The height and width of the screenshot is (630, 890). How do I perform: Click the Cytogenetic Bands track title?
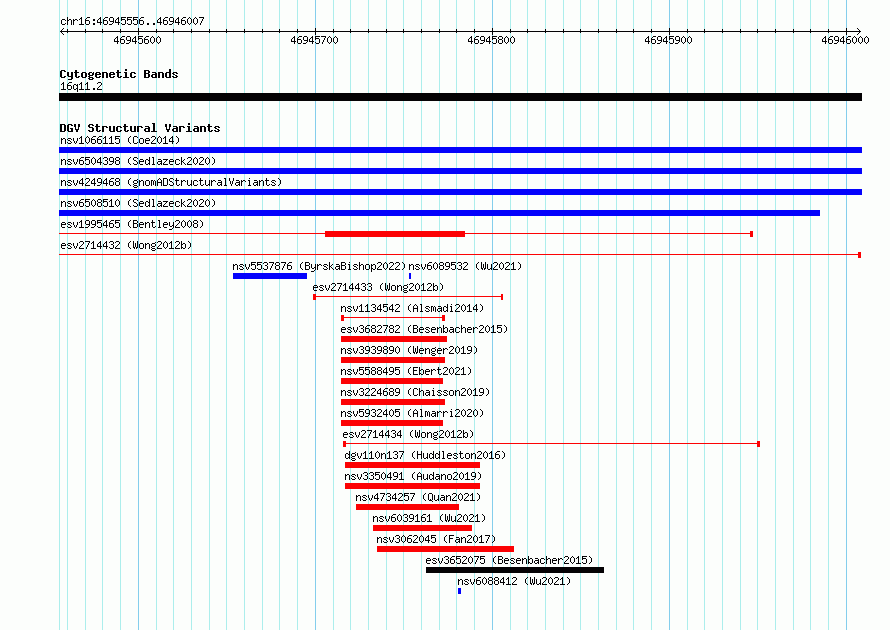[x=119, y=74]
